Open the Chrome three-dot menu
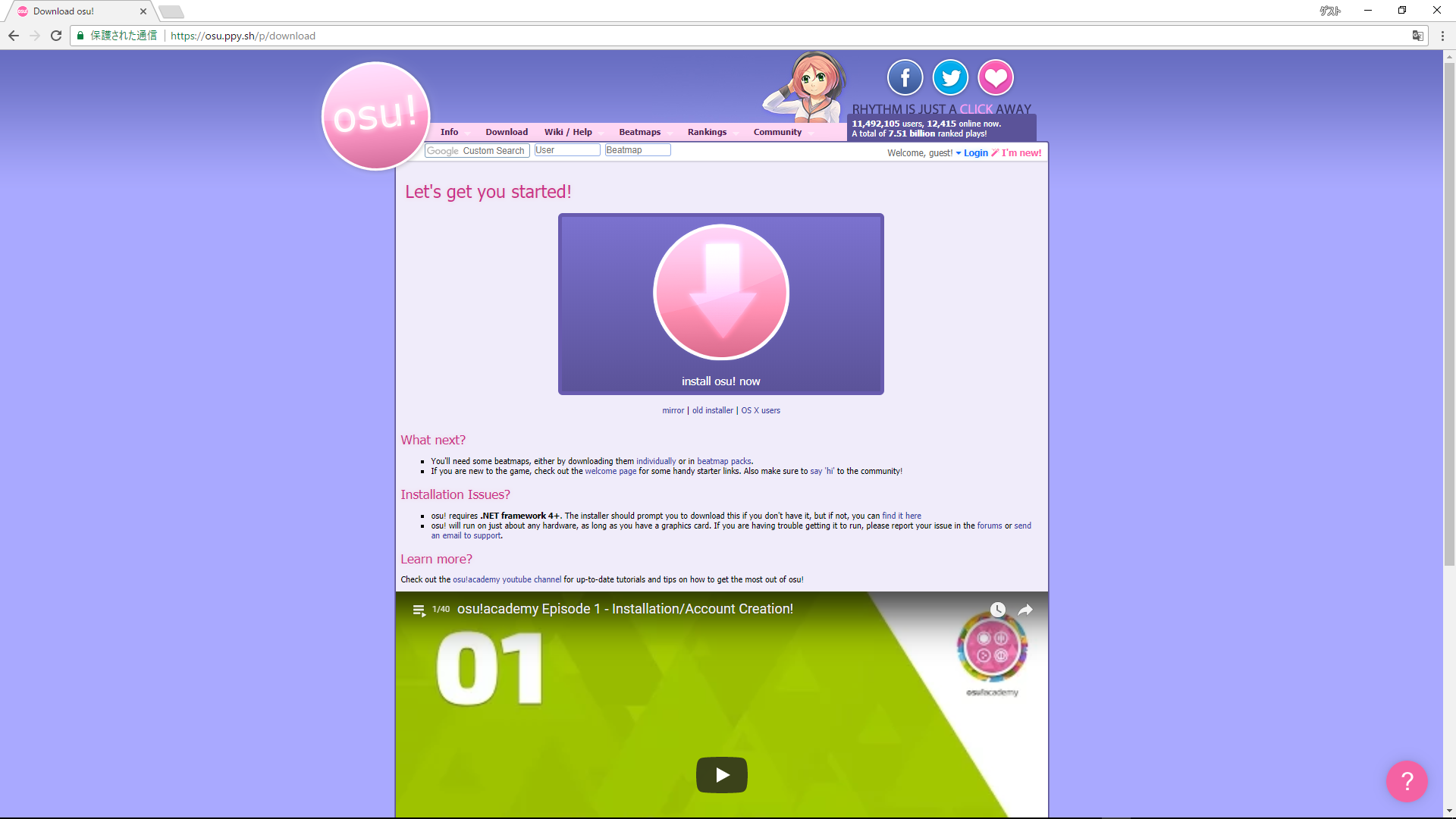Image resolution: width=1456 pixels, height=819 pixels. click(x=1442, y=36)
